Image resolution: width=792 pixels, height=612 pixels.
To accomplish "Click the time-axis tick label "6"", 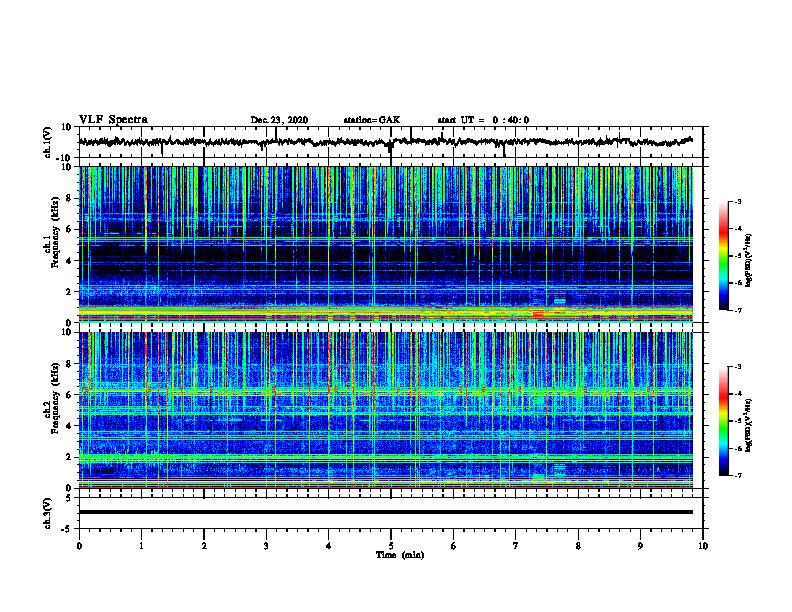I will pyautogui.click(x=454, y=546).
